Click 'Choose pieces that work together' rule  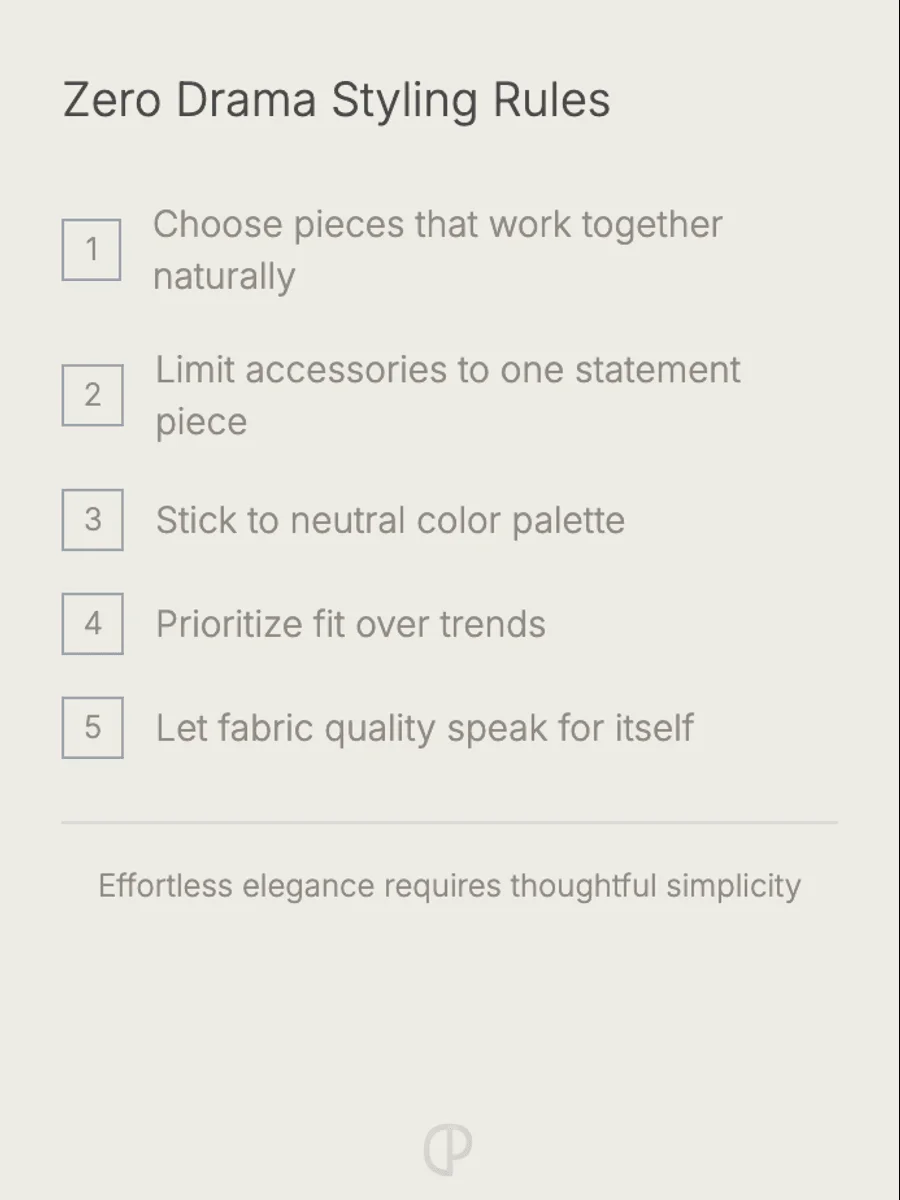pos(437,225)
